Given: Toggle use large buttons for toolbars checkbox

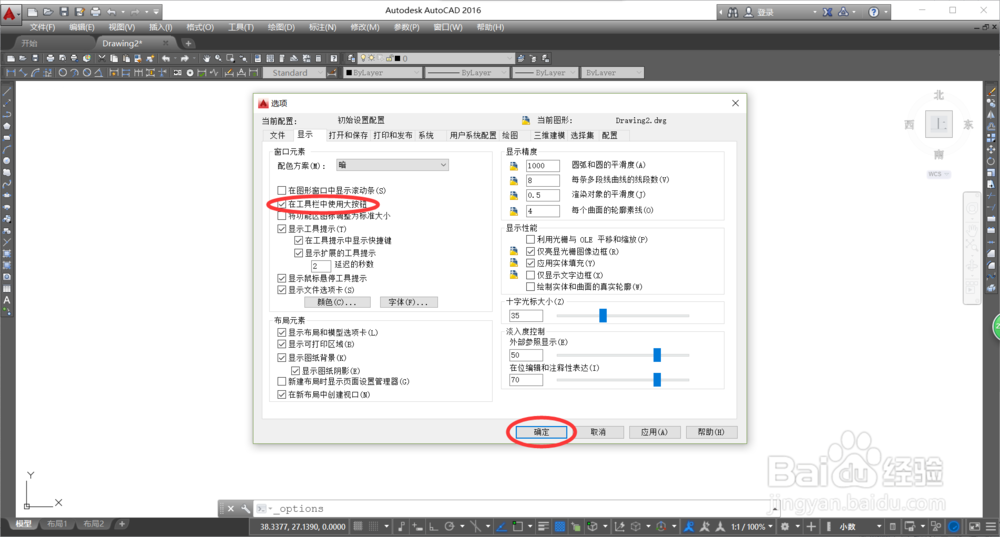Looking at the screenshot, I should pos(282,204).
